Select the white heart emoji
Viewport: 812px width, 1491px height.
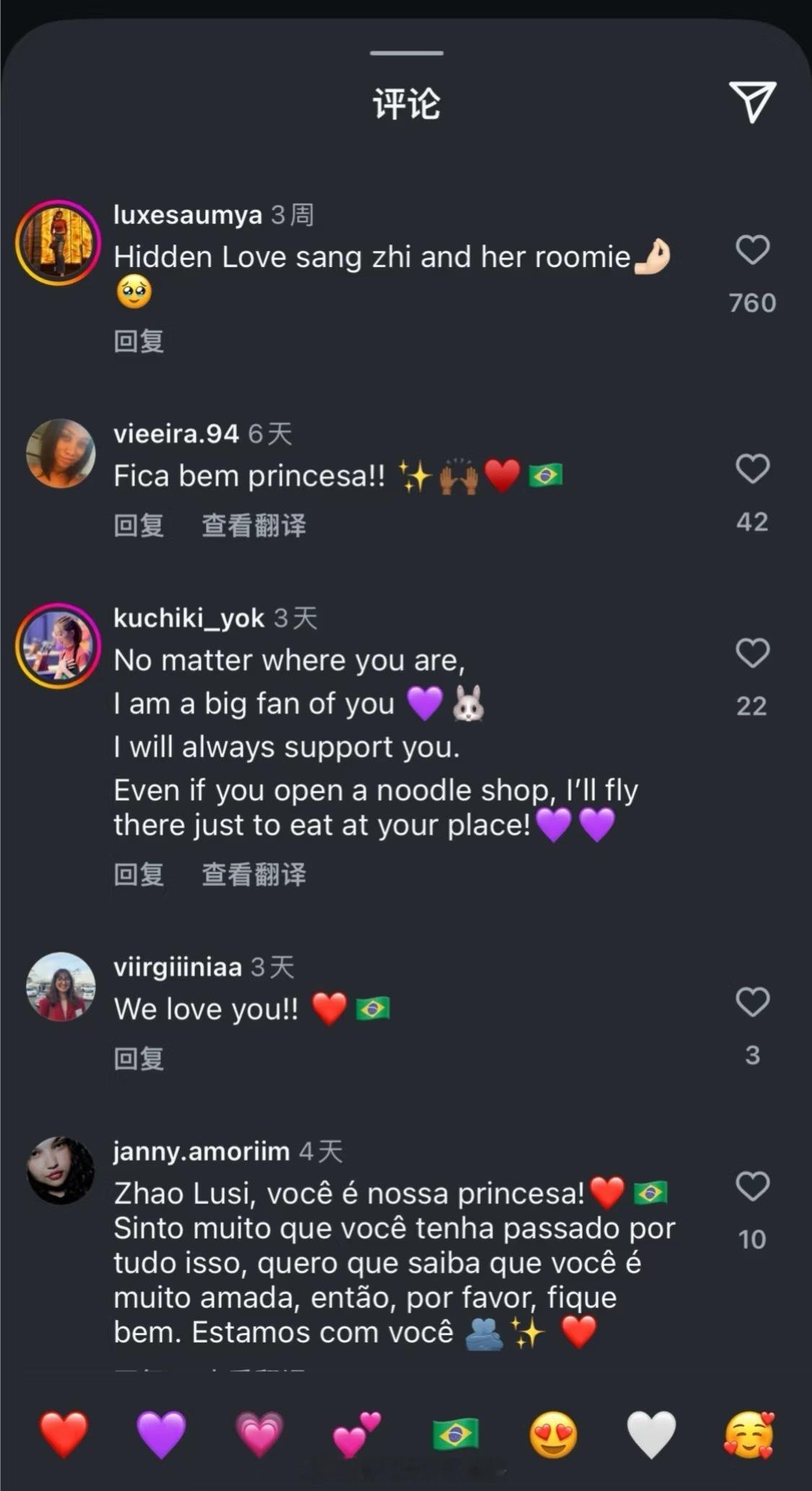pos(651,1435)
